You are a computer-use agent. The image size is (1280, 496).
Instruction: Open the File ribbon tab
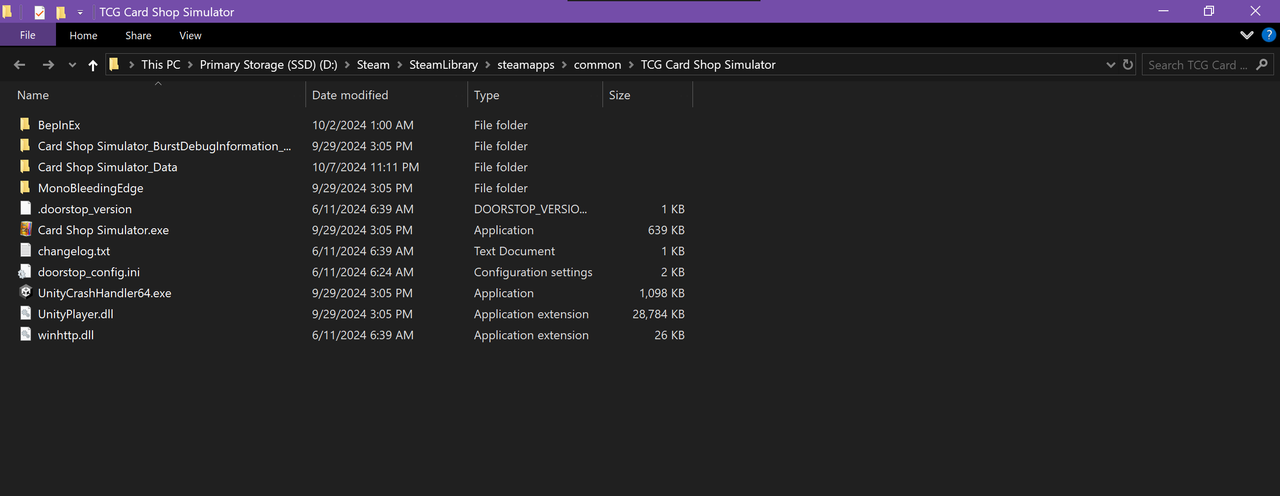click(28, 35)
